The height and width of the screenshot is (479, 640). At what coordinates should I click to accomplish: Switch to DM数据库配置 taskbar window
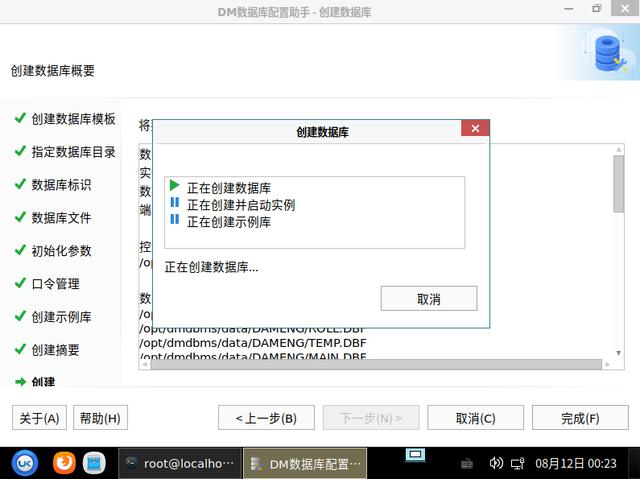pos(305,463)
